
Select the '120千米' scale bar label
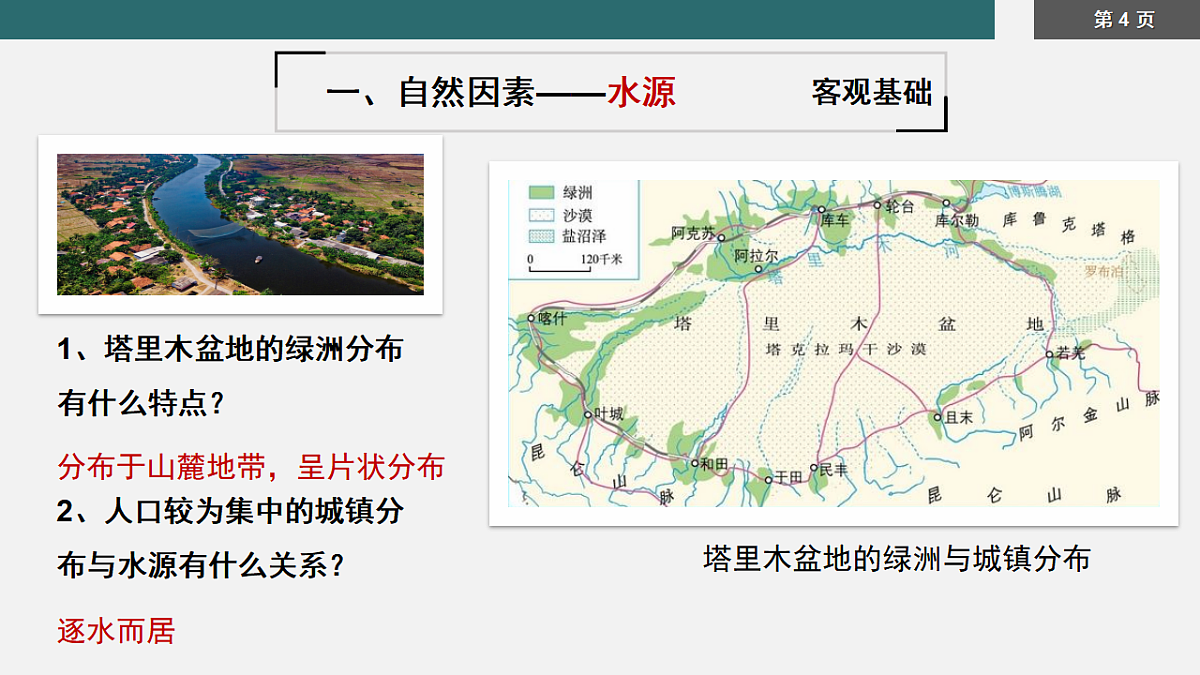point(602,260)
